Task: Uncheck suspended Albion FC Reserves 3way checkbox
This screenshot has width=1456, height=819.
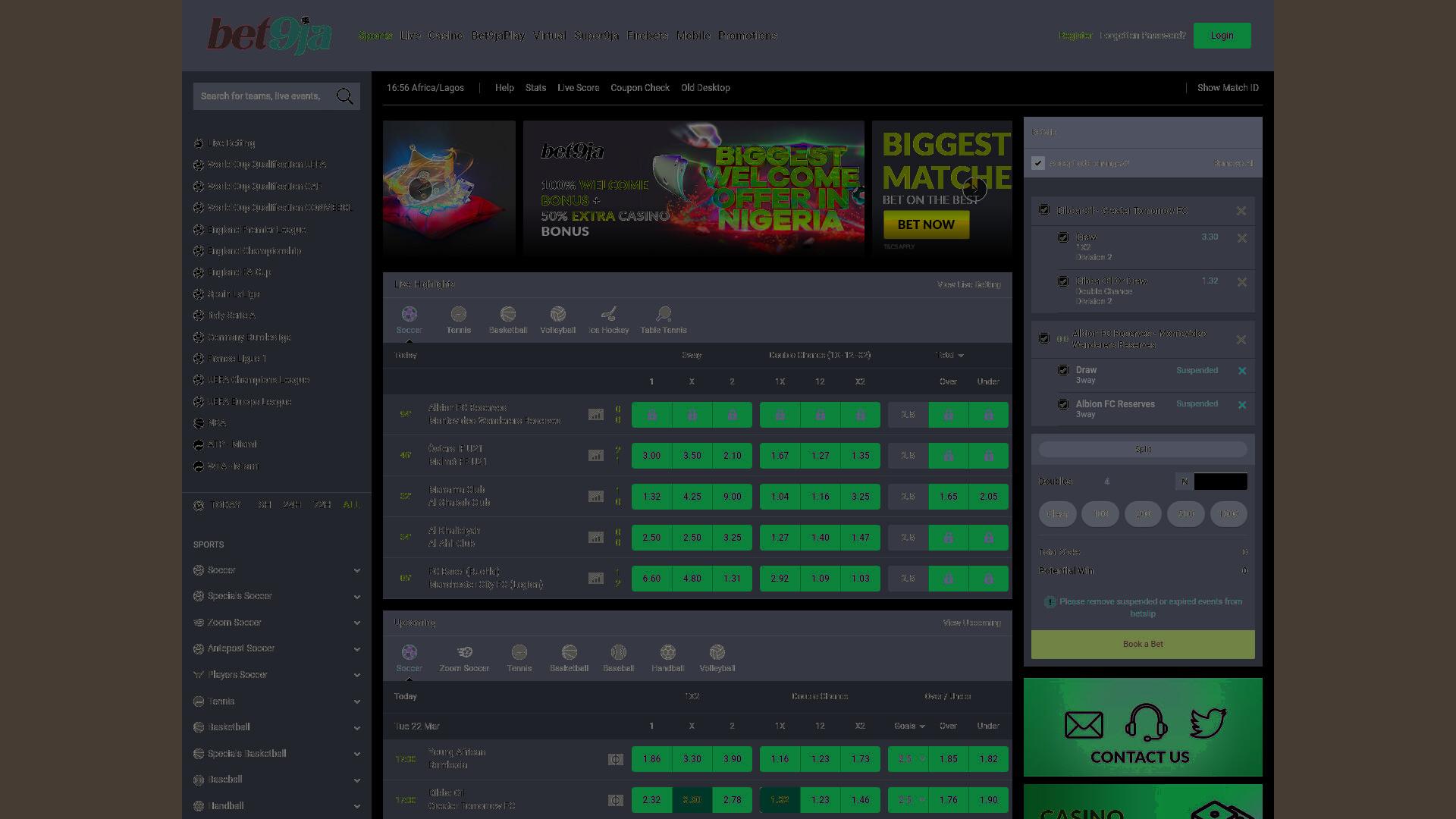Action: point(1063,404)
